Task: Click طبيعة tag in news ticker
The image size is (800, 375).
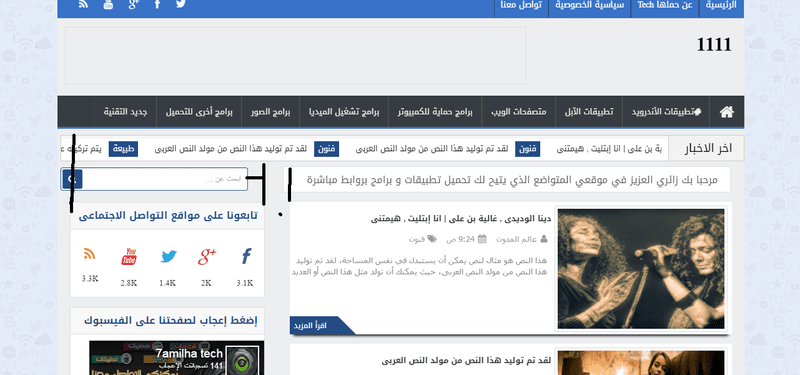Action: (x=123, y=149)
